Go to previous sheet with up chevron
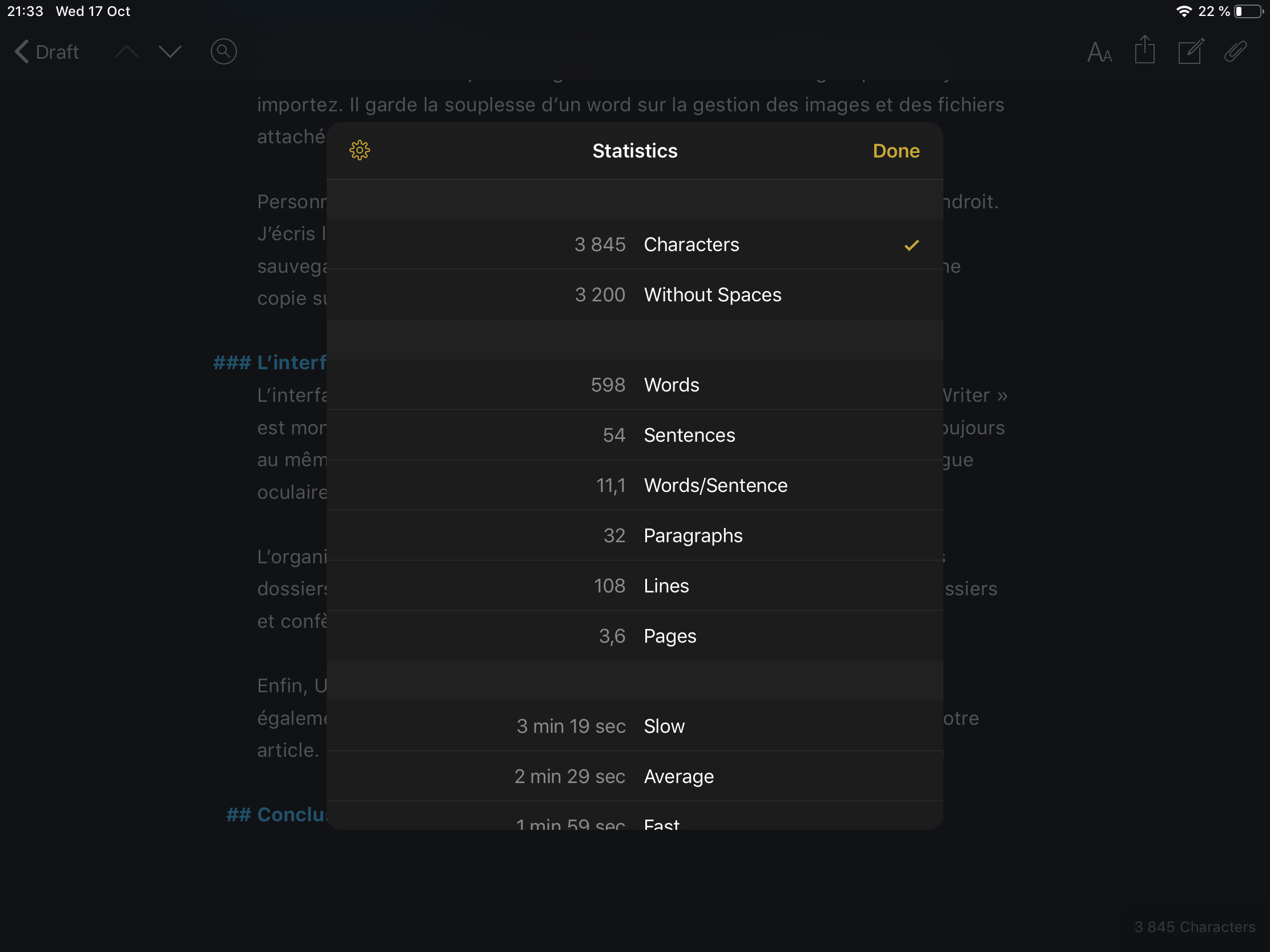Screen dimensions: 1270x952 point(126,51)
